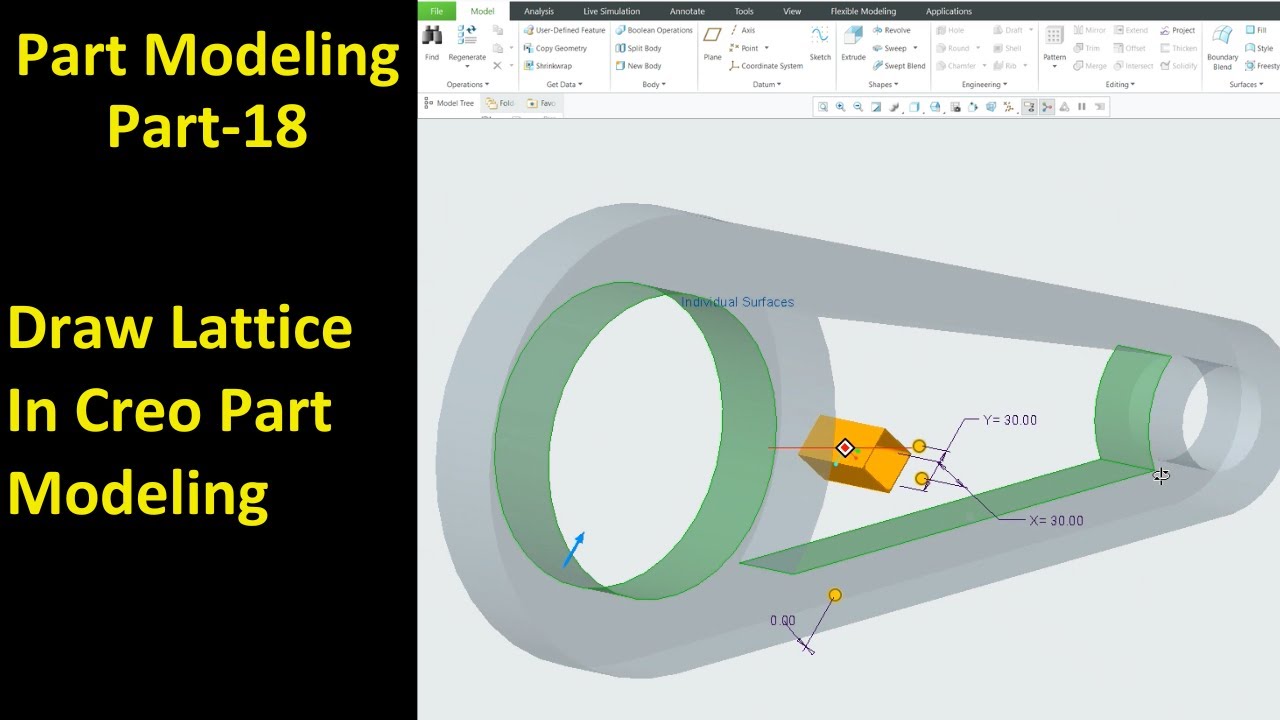The image size is (1280, 720).
Task: Click the Repaint icon in graphics toolbar
Action: click(x=876, y=107)
